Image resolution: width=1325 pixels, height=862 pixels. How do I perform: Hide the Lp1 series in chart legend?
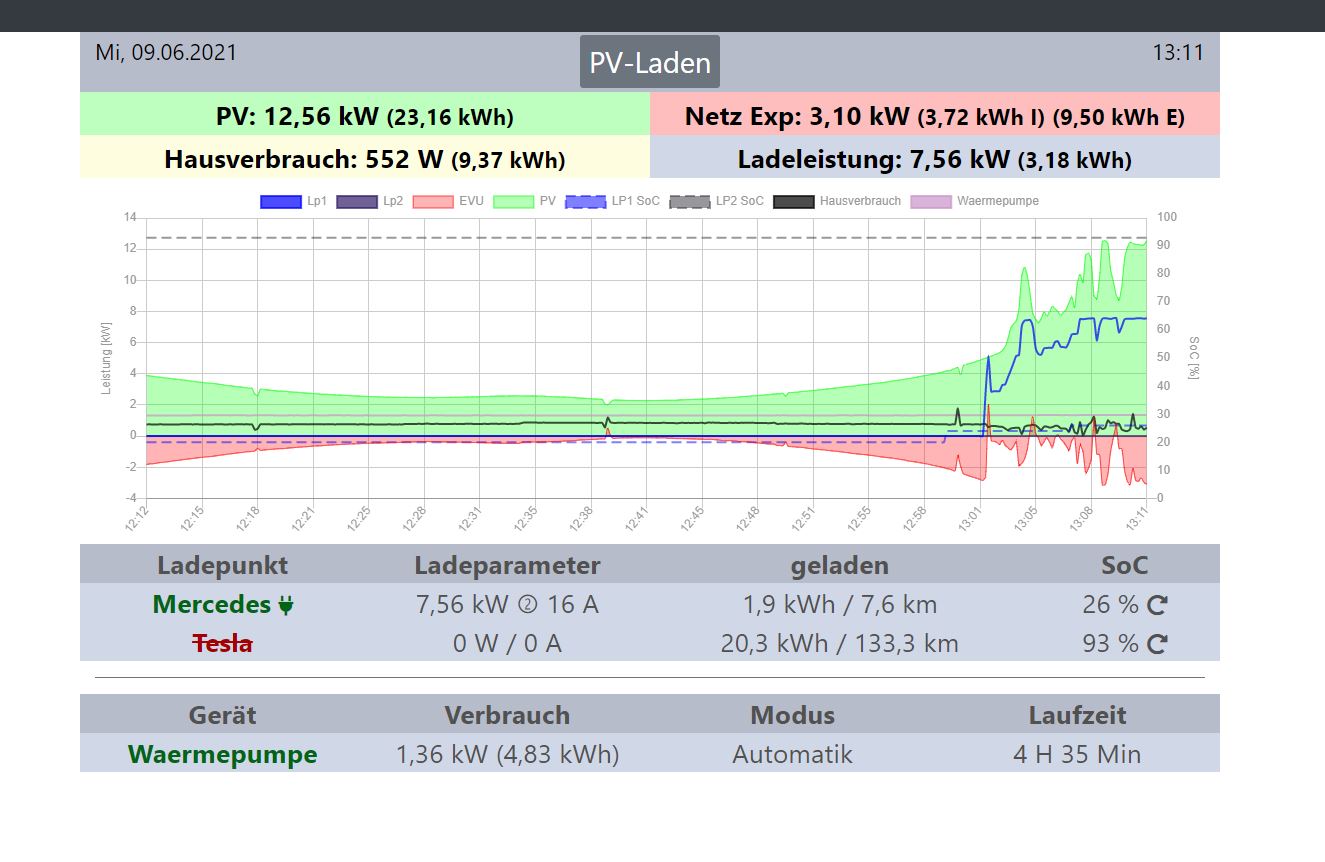(x=294, y=201)
